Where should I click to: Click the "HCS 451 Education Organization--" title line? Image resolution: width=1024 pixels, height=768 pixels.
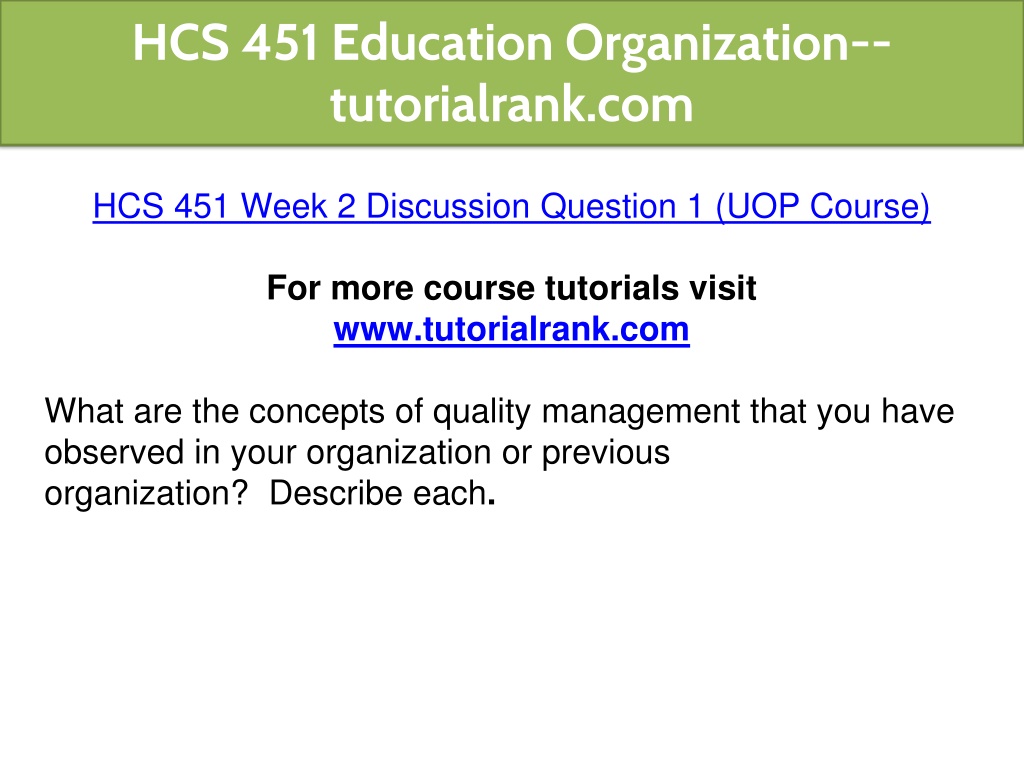[512, 44]
